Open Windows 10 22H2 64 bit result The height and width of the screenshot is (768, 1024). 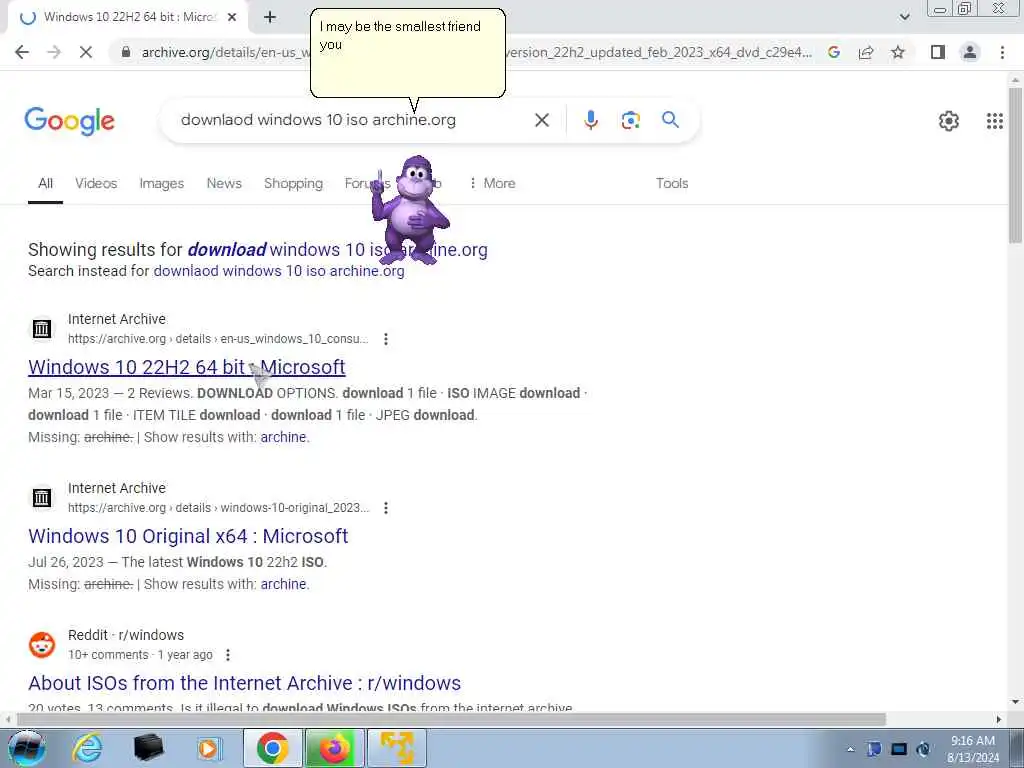[x=187, y=367]
